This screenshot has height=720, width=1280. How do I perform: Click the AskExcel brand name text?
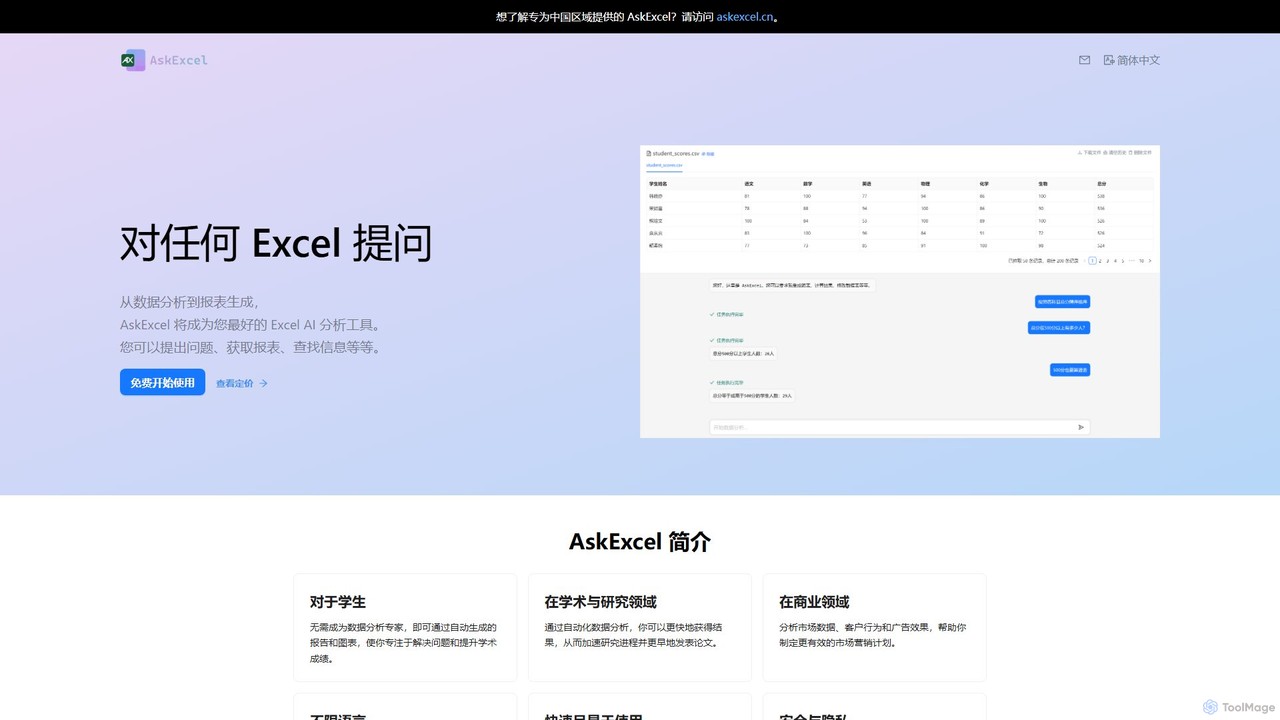(x=179, y=60)
